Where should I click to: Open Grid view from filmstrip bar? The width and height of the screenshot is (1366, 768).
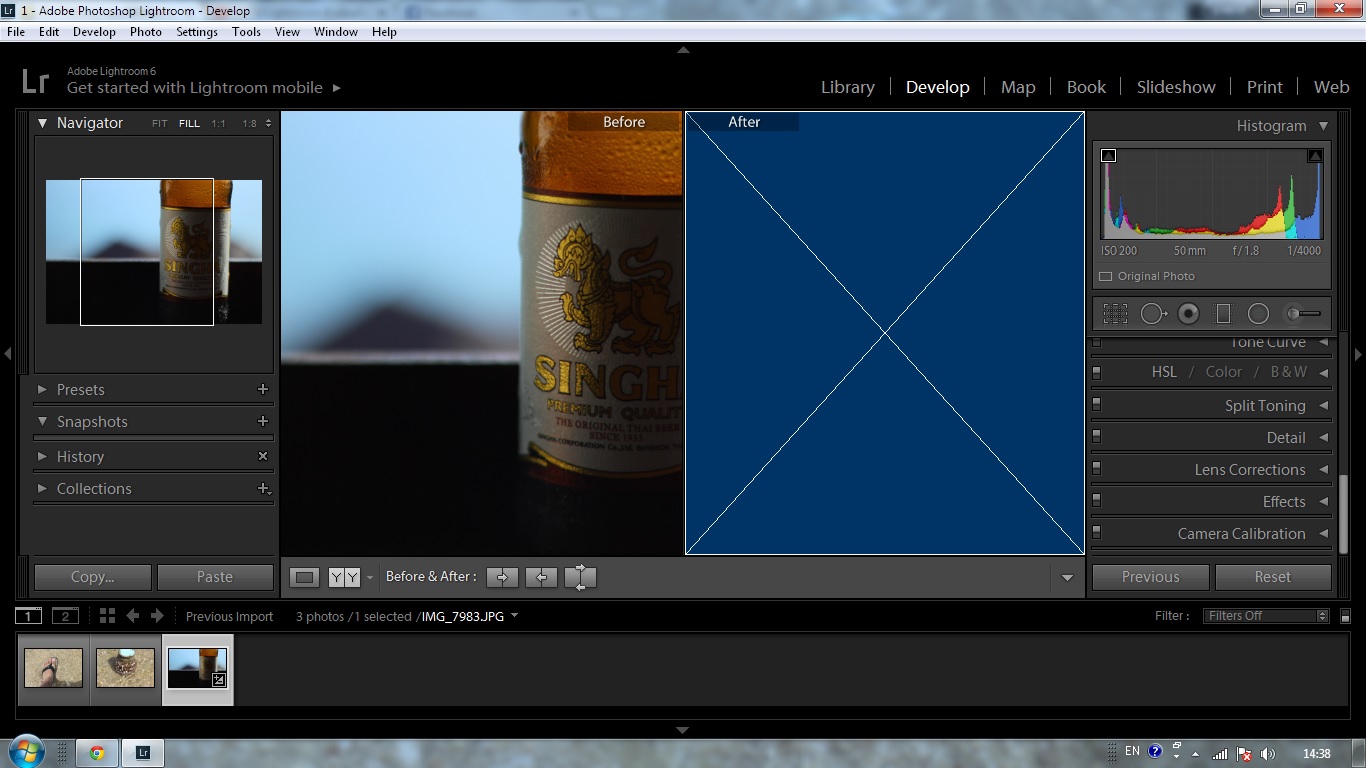click(x=107, y=616)
